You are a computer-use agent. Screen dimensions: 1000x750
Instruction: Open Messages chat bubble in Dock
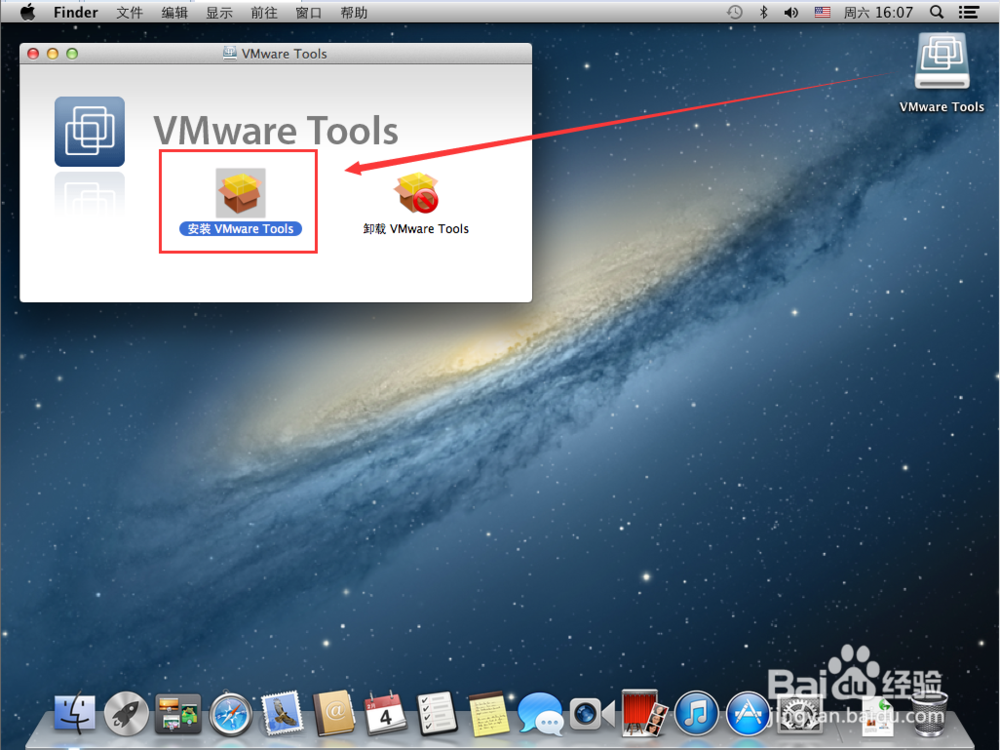coord(541,714)
